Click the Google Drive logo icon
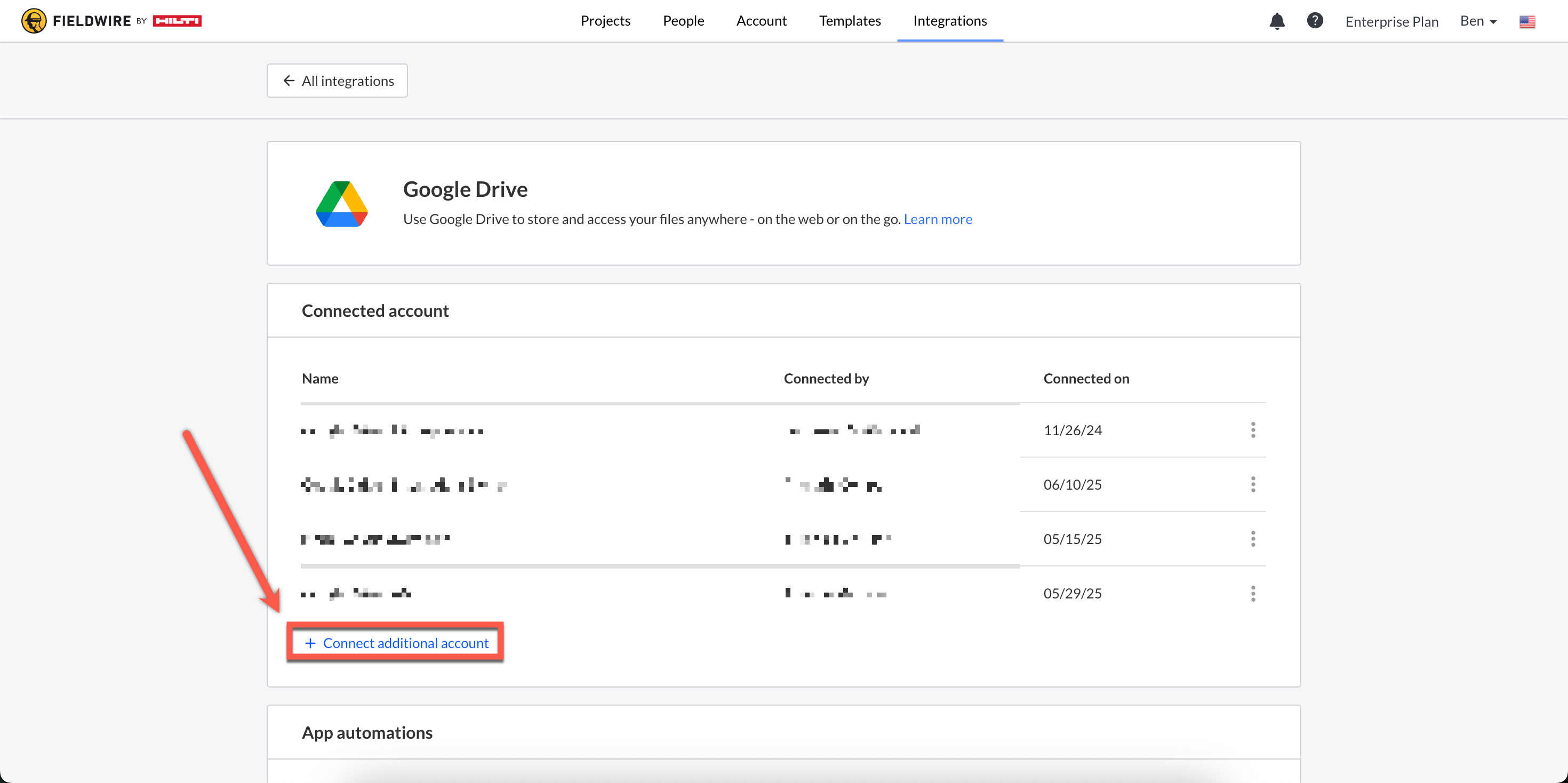This screenshot has width=1568, height=783. (x=341, y=204)
